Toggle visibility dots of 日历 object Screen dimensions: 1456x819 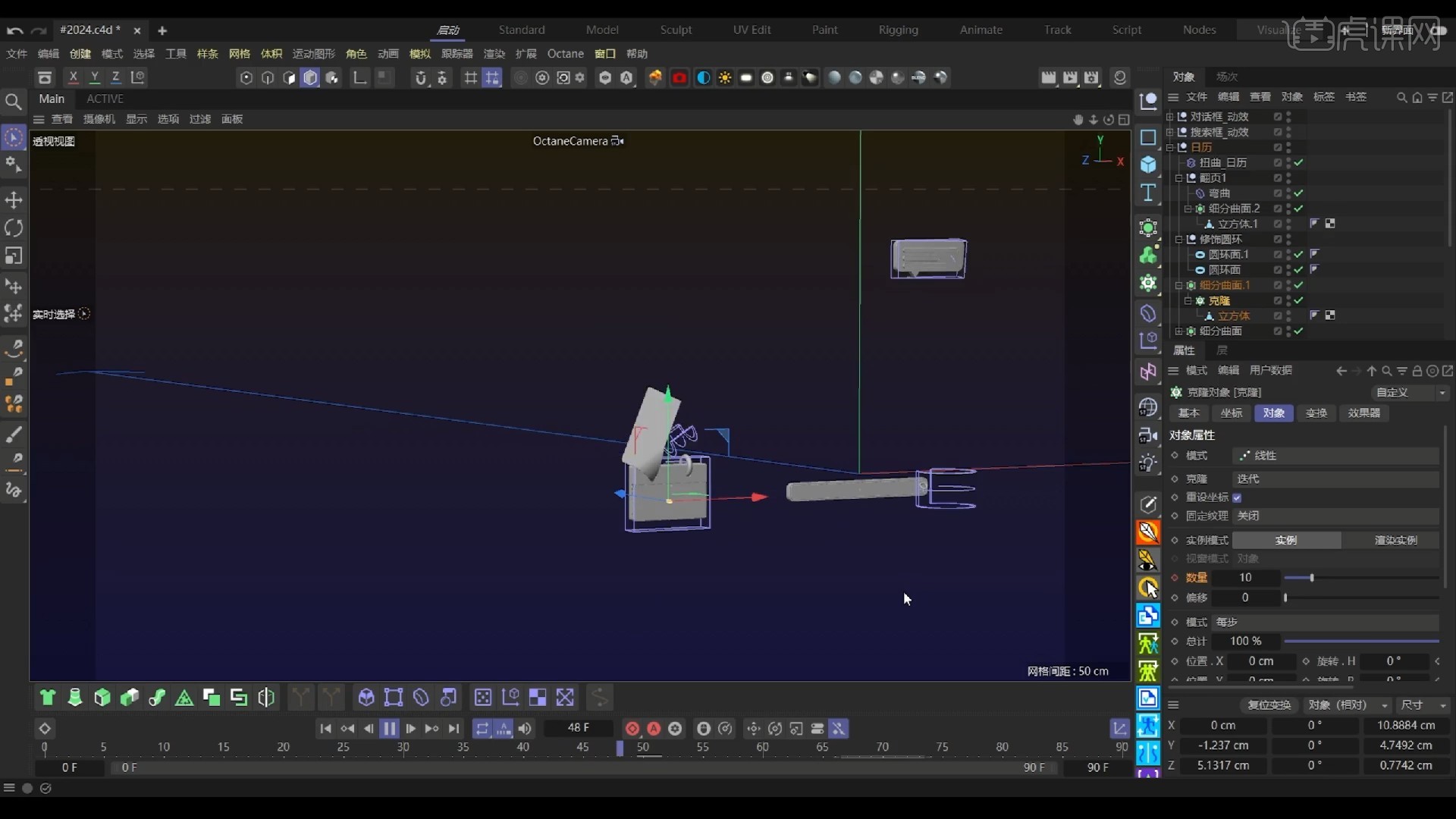click(x=1288, y=148)
